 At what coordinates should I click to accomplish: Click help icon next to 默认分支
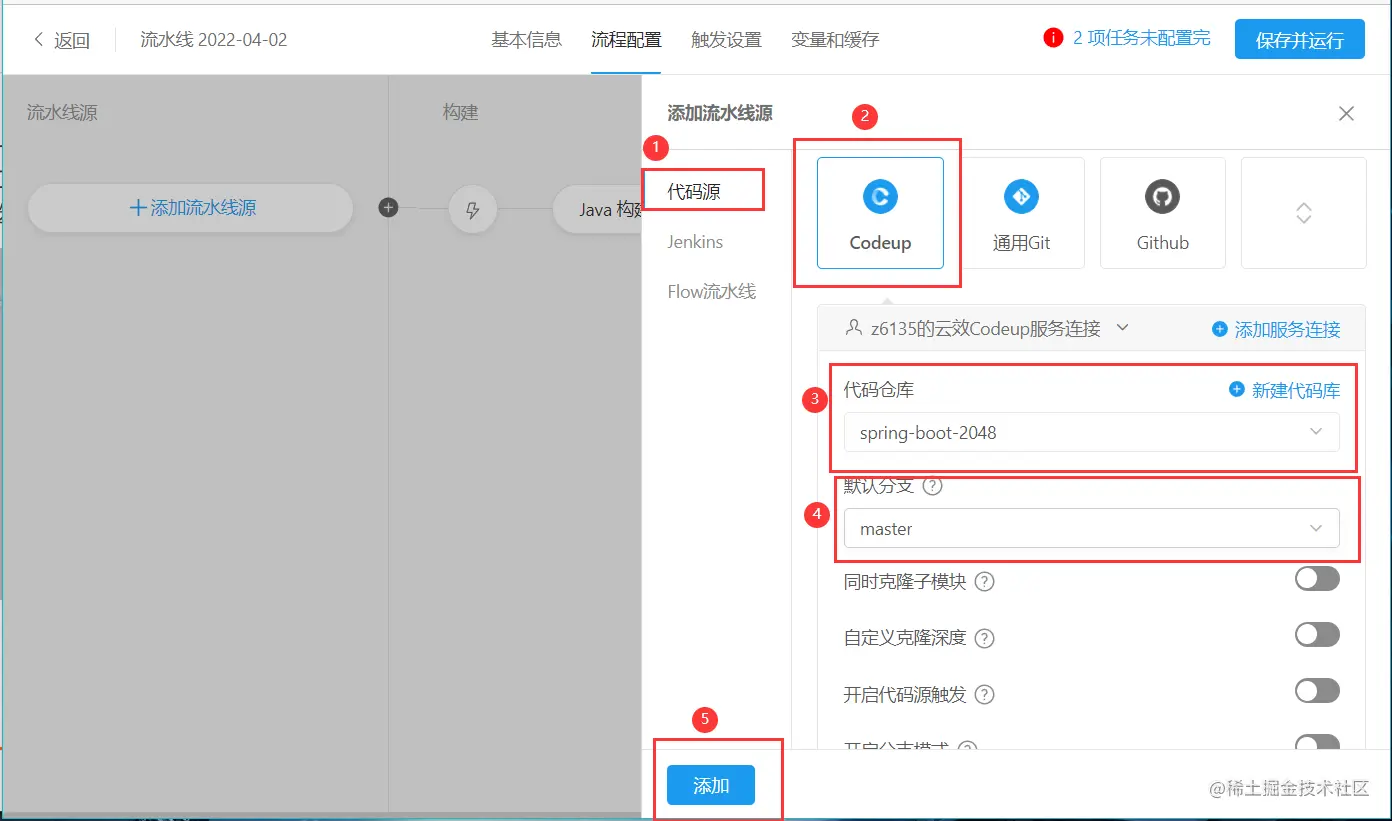point(932,487)
